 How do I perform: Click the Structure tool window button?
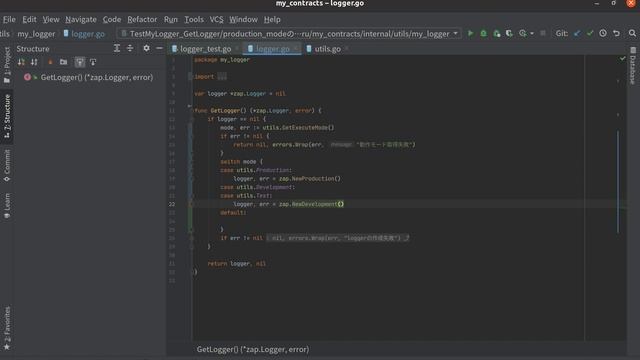click(7, 116)
